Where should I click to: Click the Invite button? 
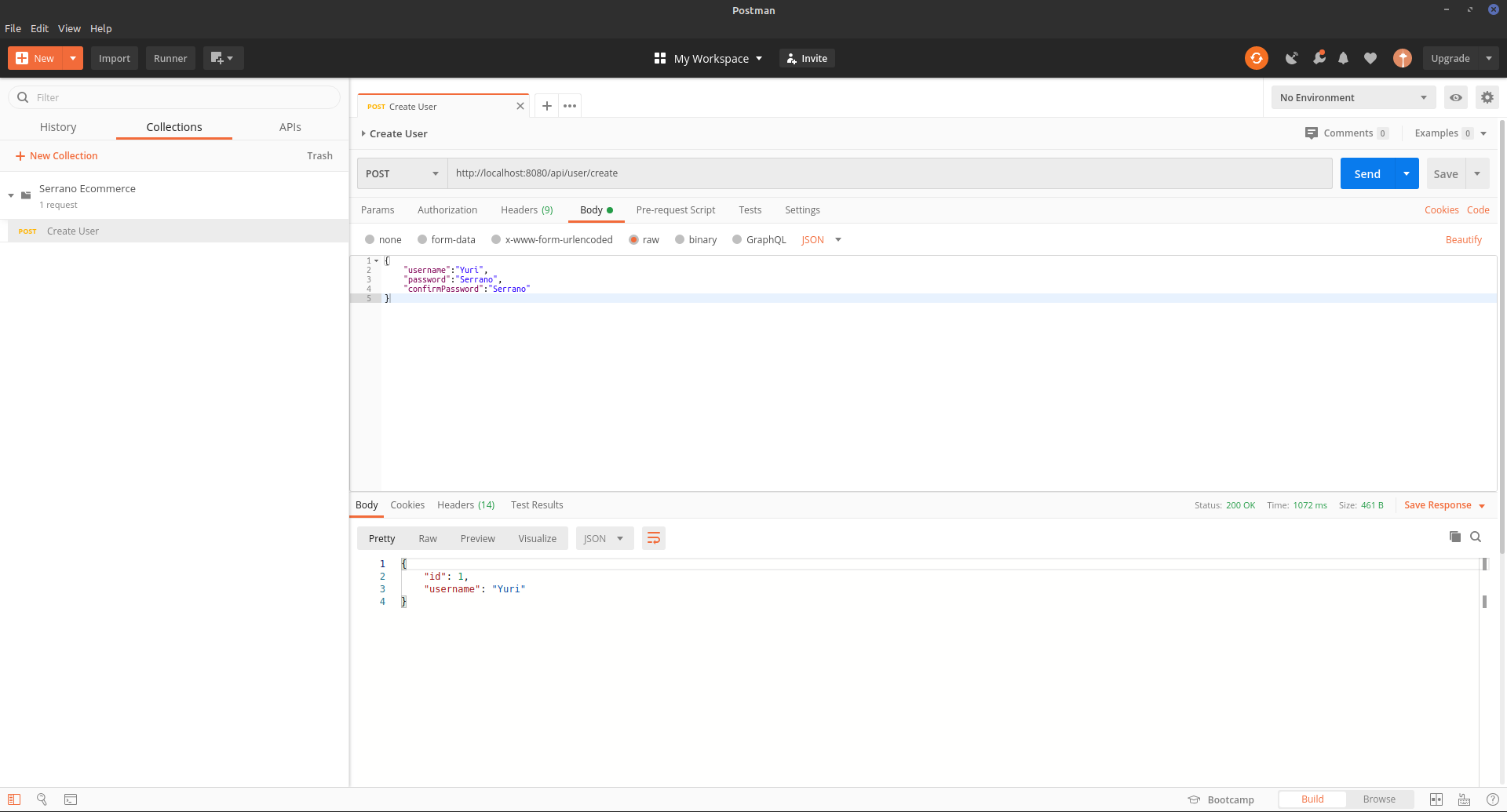click(x=807, y=58)
